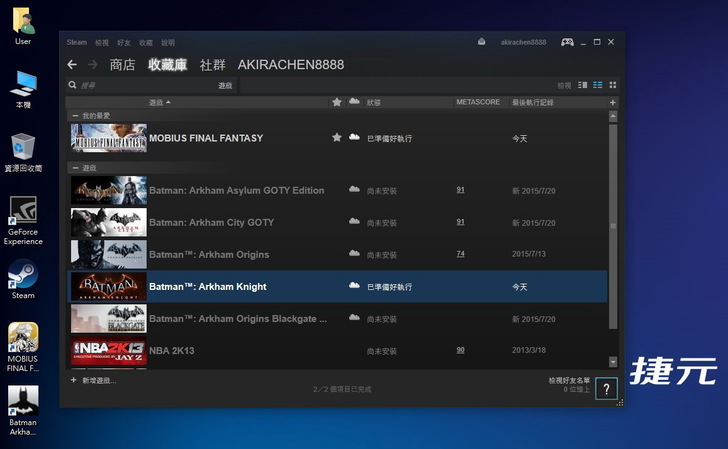Click 新增遊戲 add a game button
728x449 pixels.
pyautogui.click(x=93, y=381)
